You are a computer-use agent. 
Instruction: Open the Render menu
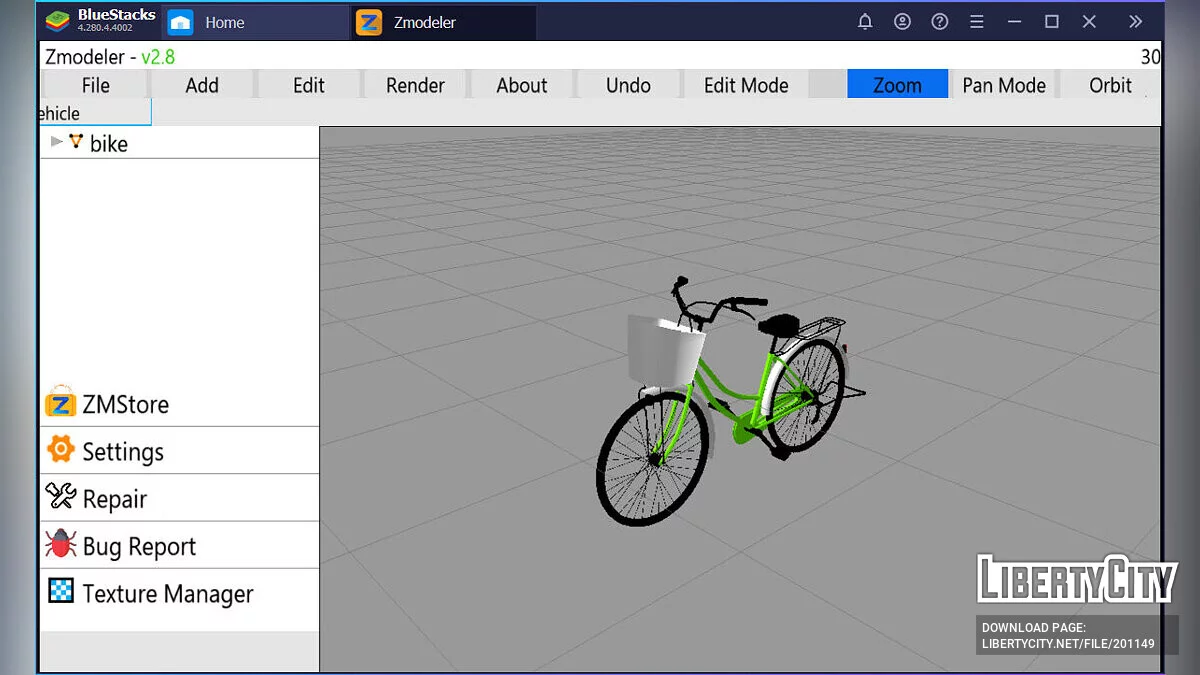[x=414, y=85]
